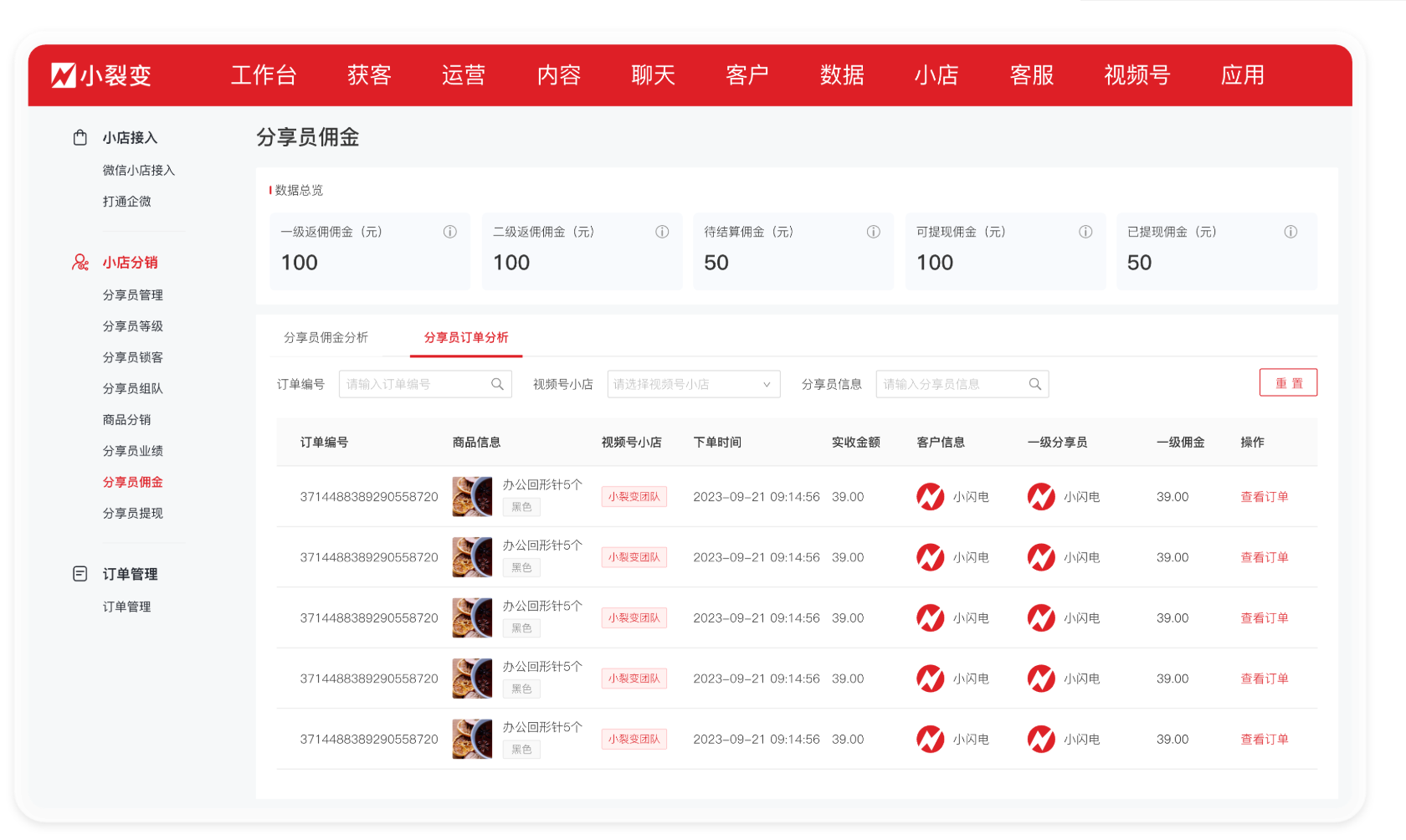The image size is (1406, 840).
Task: Open the 应用 top menu
Action: point(1243,75)
